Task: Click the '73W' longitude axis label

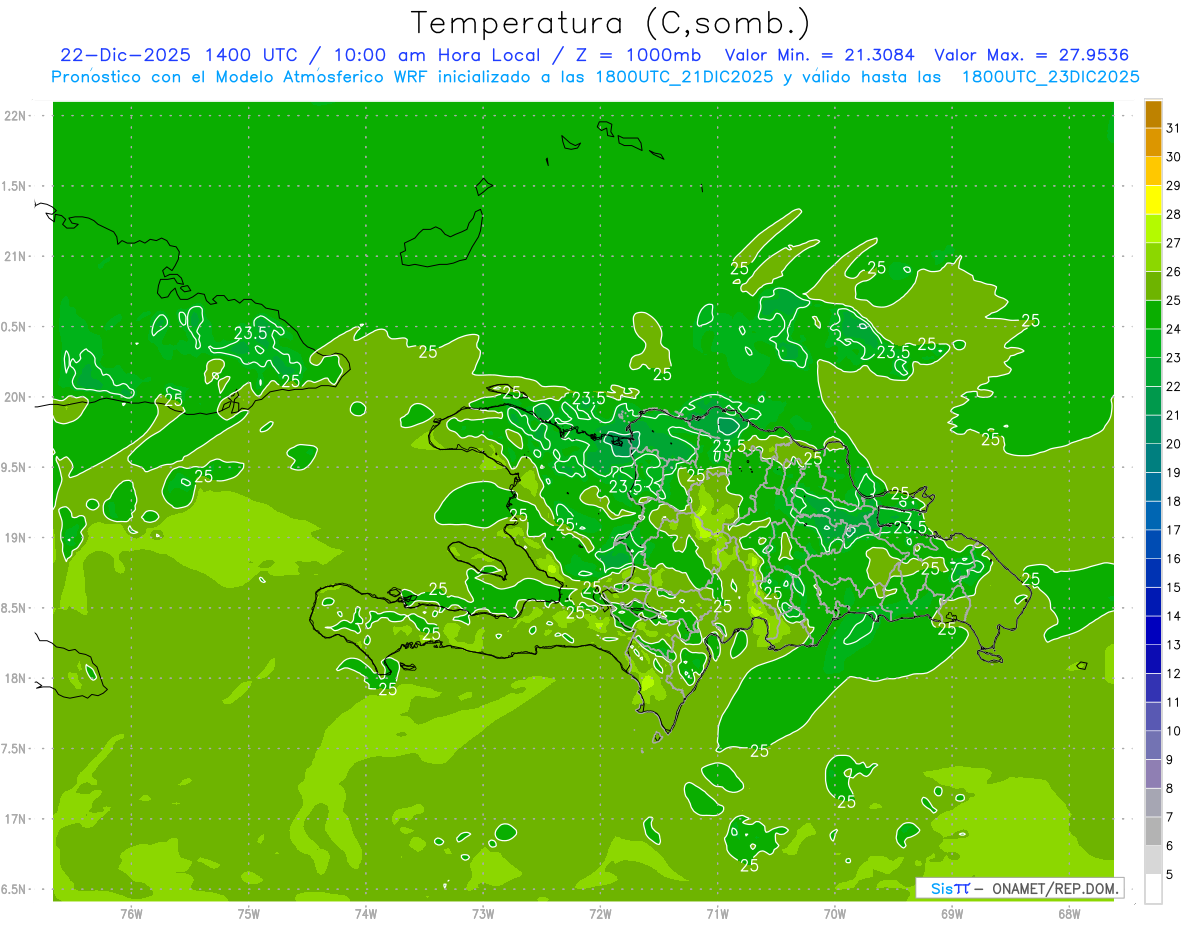Action: pyautogui.click(x=483, y=913)
